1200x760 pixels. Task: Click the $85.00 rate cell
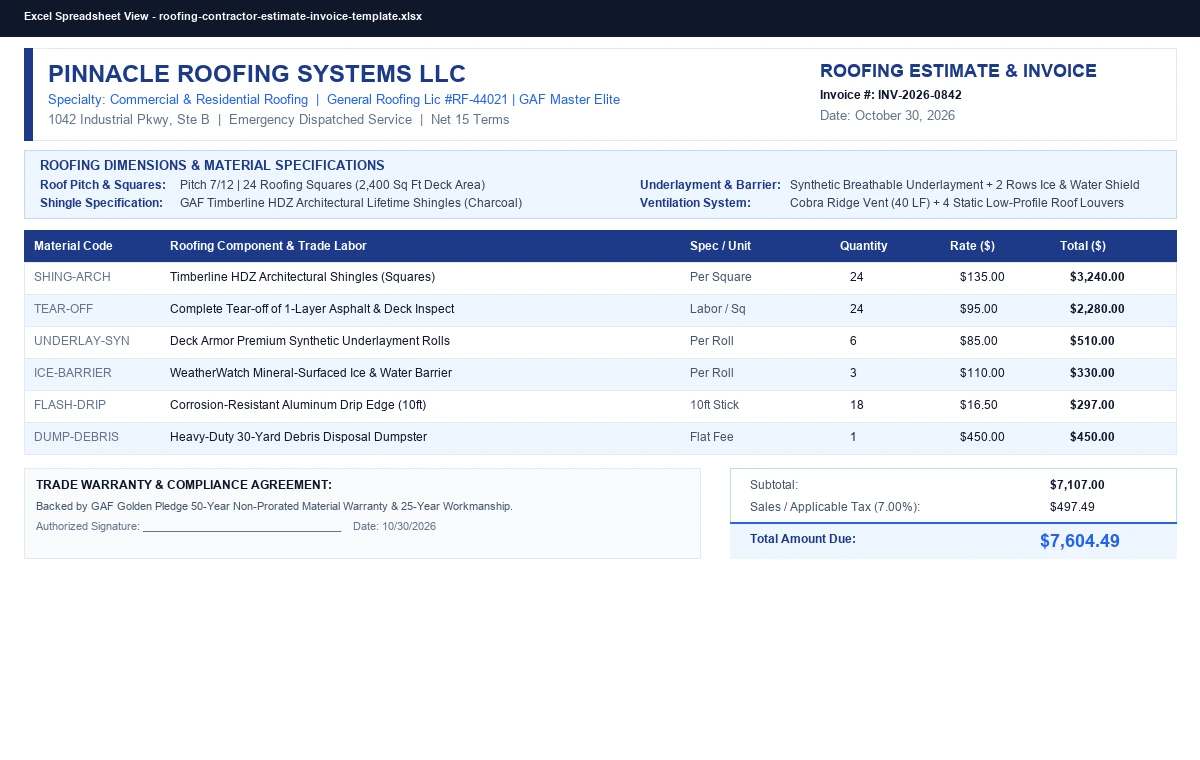coord(979,341)
